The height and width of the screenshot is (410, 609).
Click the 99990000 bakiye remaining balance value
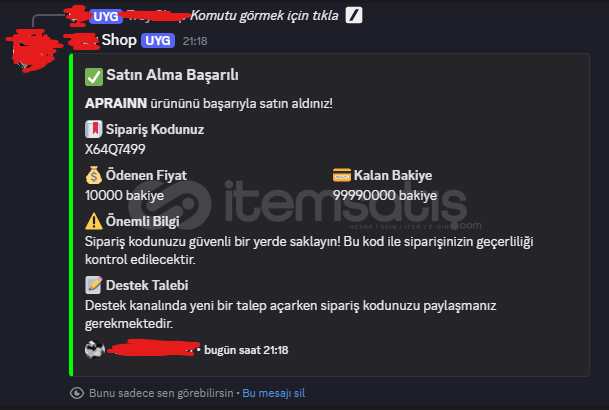point(385,195)
